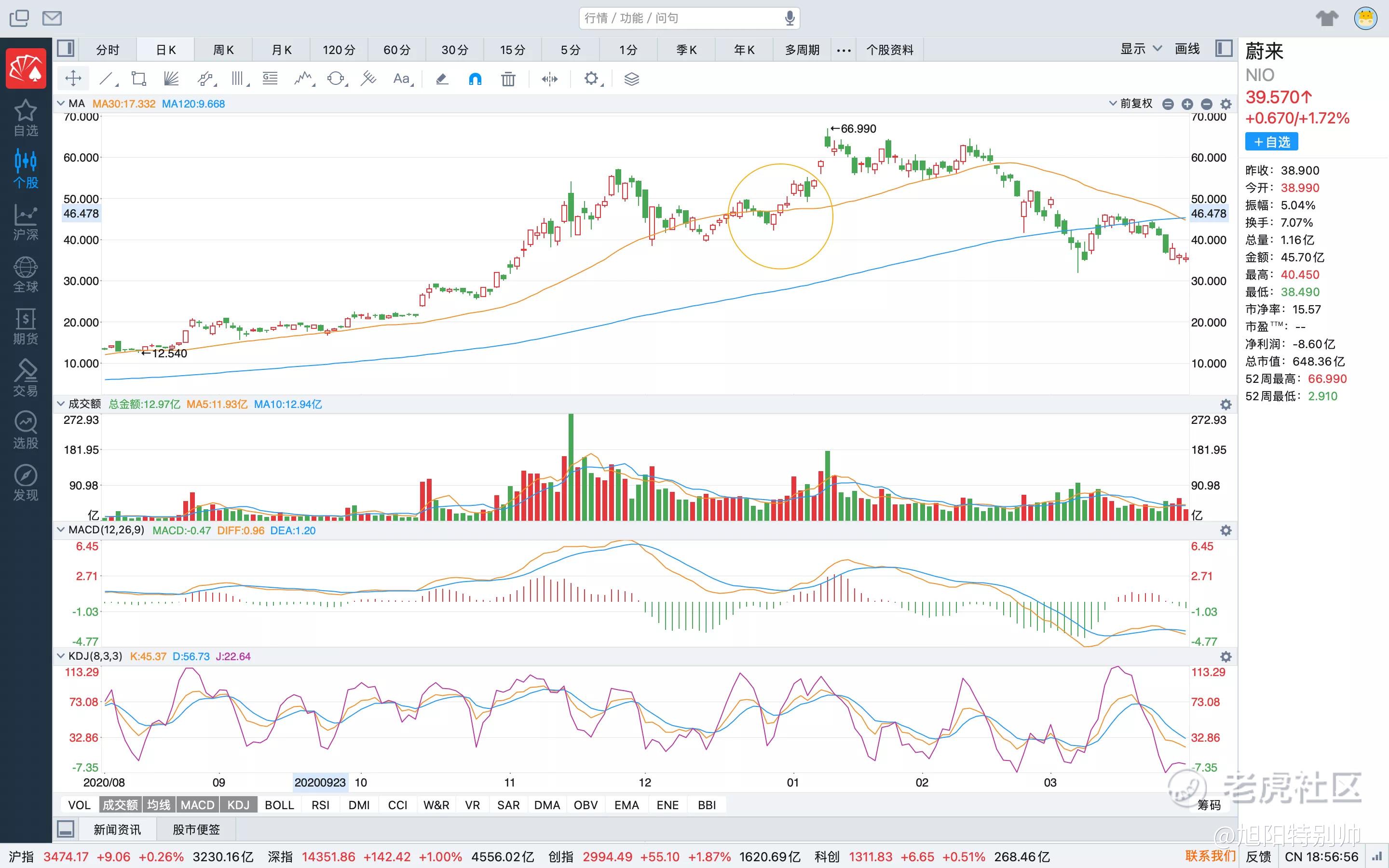Select the golden ratio lines tool
1389x868 pixels.
(271, 79)
